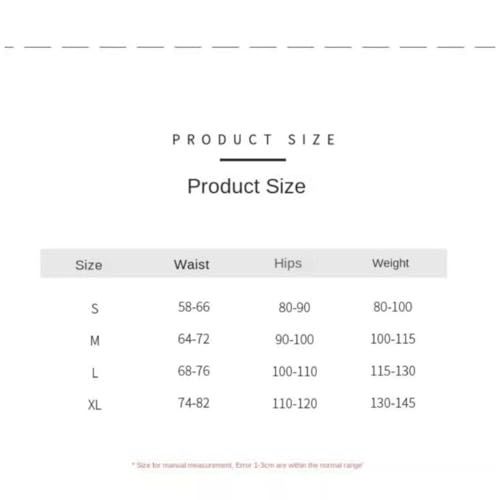Click the Waist column header
The height and width of the screenshot is (500, 500).
click(x=192, y=265)
